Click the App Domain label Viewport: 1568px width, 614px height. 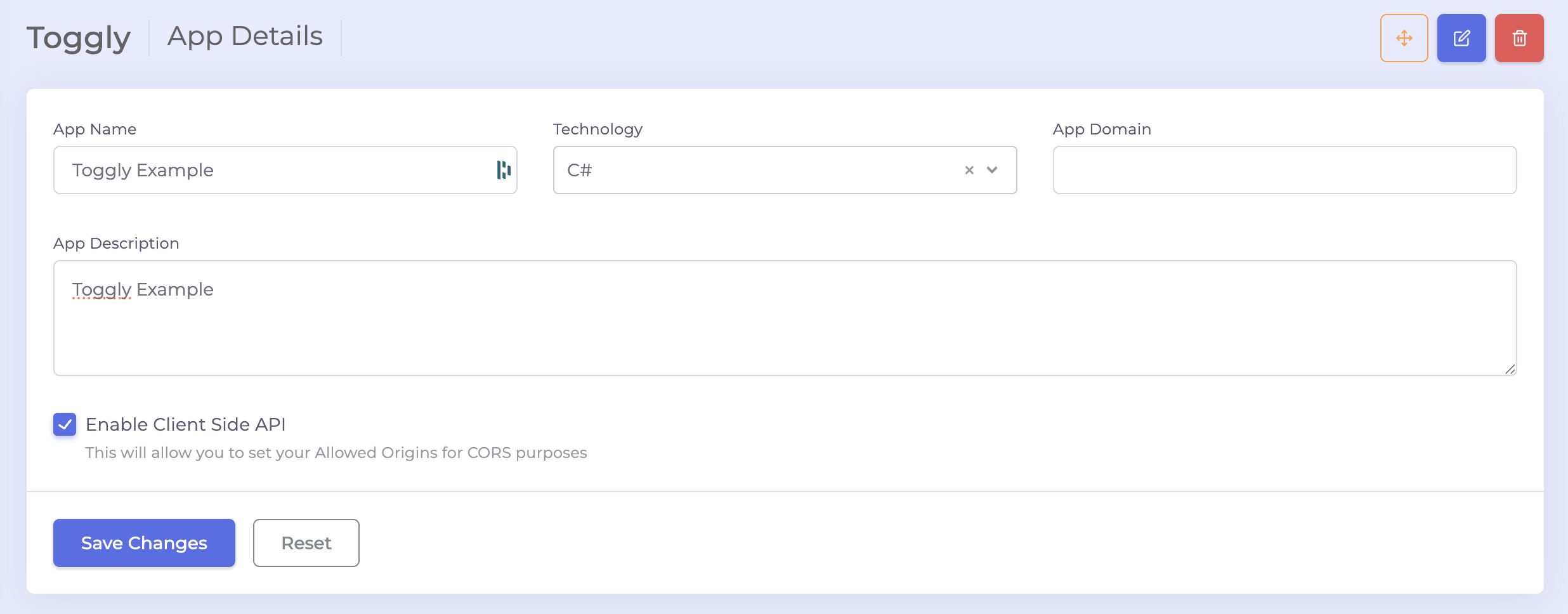1102,129
